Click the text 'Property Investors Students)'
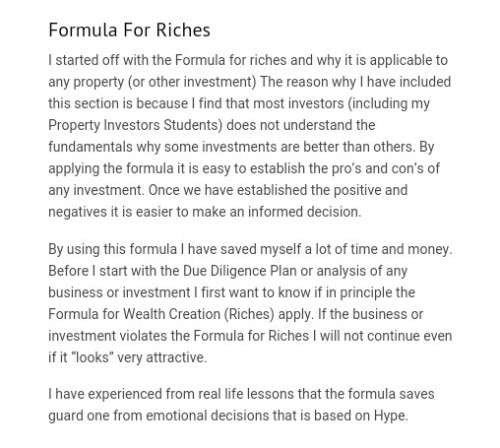Screen dimensions: 500x448 point(135,126)
